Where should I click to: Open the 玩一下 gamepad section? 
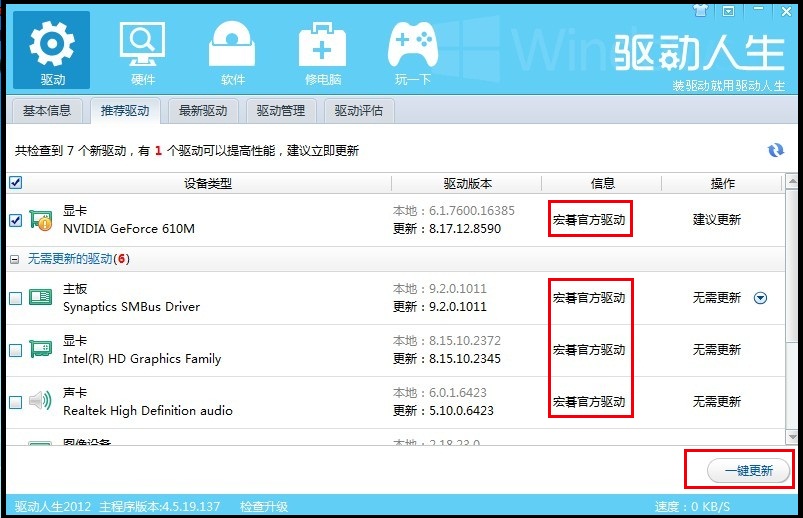413,53
